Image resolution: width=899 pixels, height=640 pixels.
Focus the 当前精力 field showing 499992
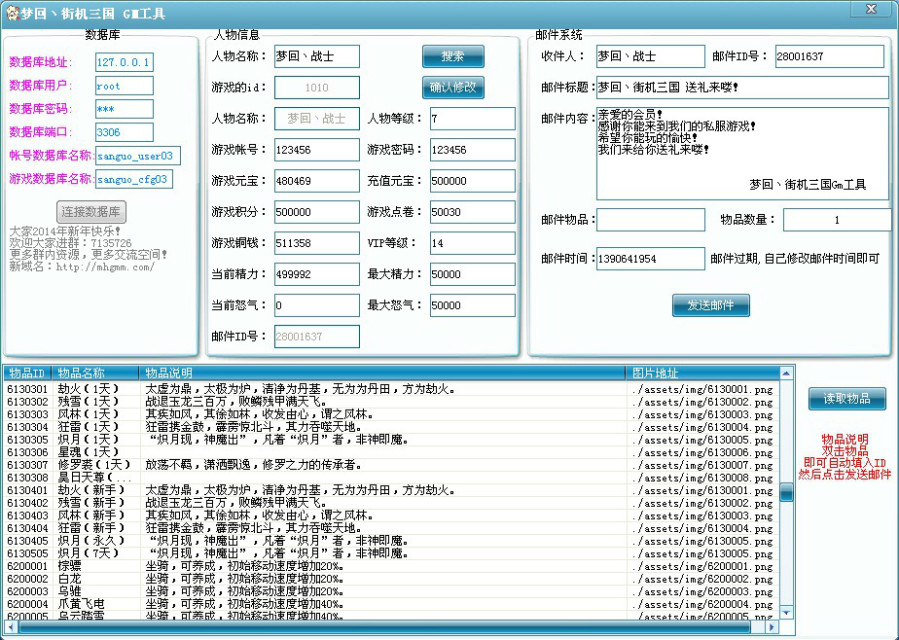pyautogui.click(x=317, y=274)
